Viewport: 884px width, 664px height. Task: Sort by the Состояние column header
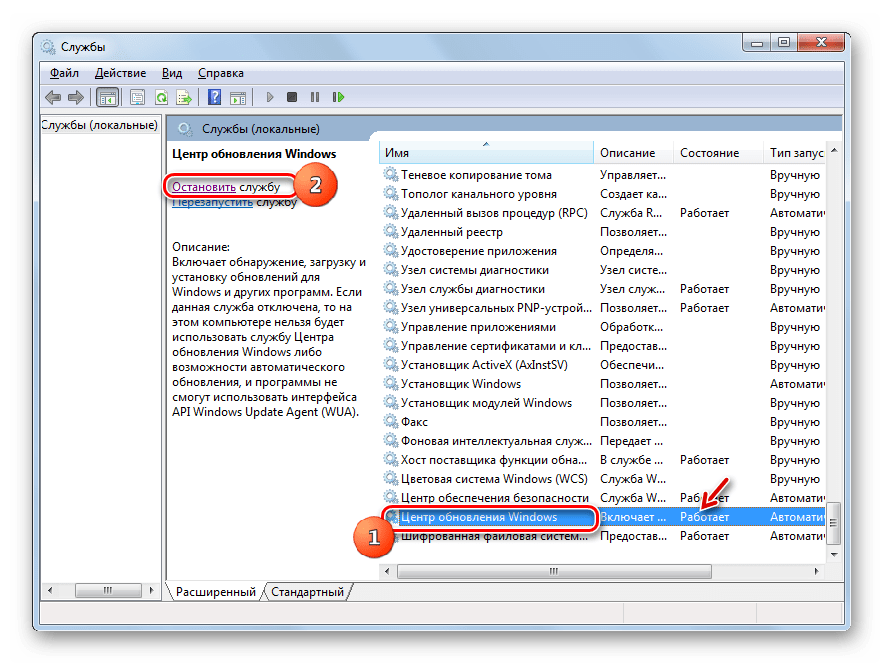coord(719,153)
